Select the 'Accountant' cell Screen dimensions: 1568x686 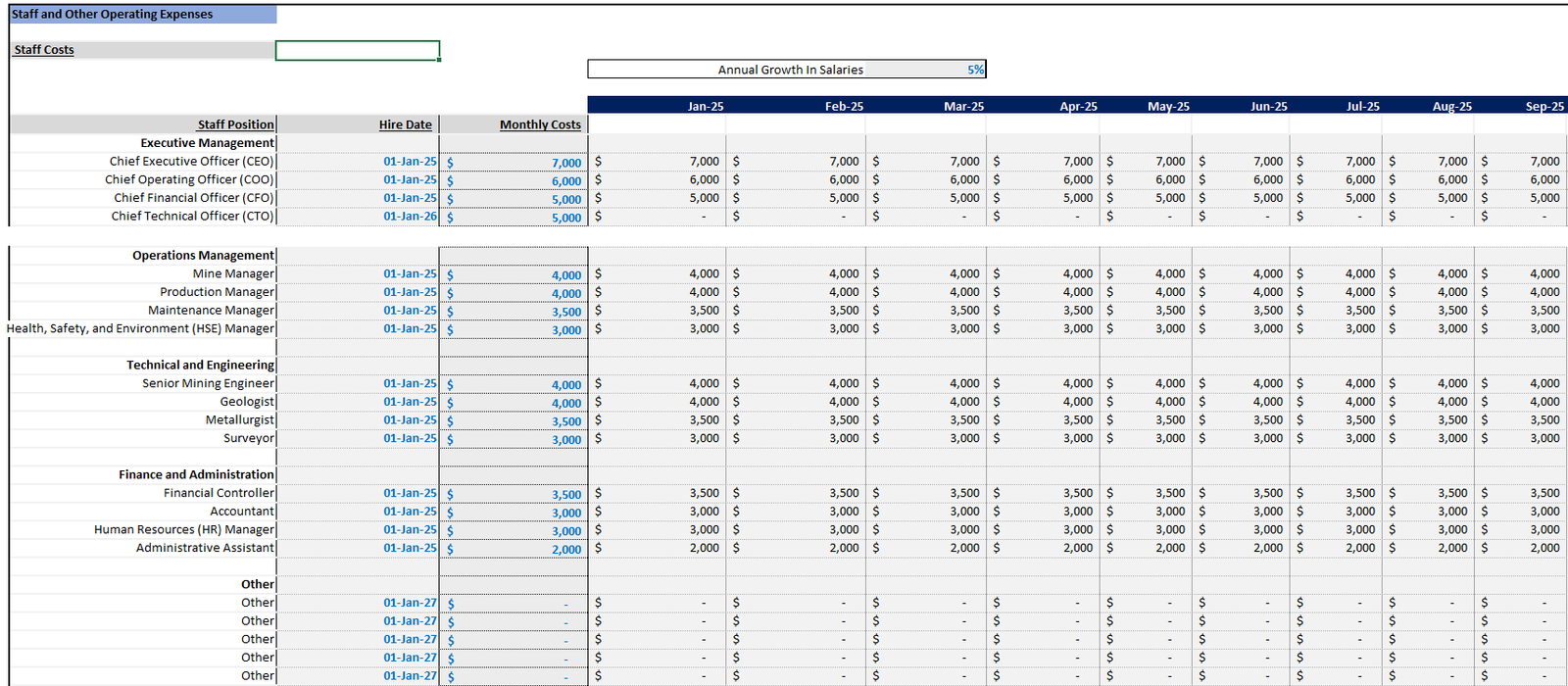tap(143, 512)
